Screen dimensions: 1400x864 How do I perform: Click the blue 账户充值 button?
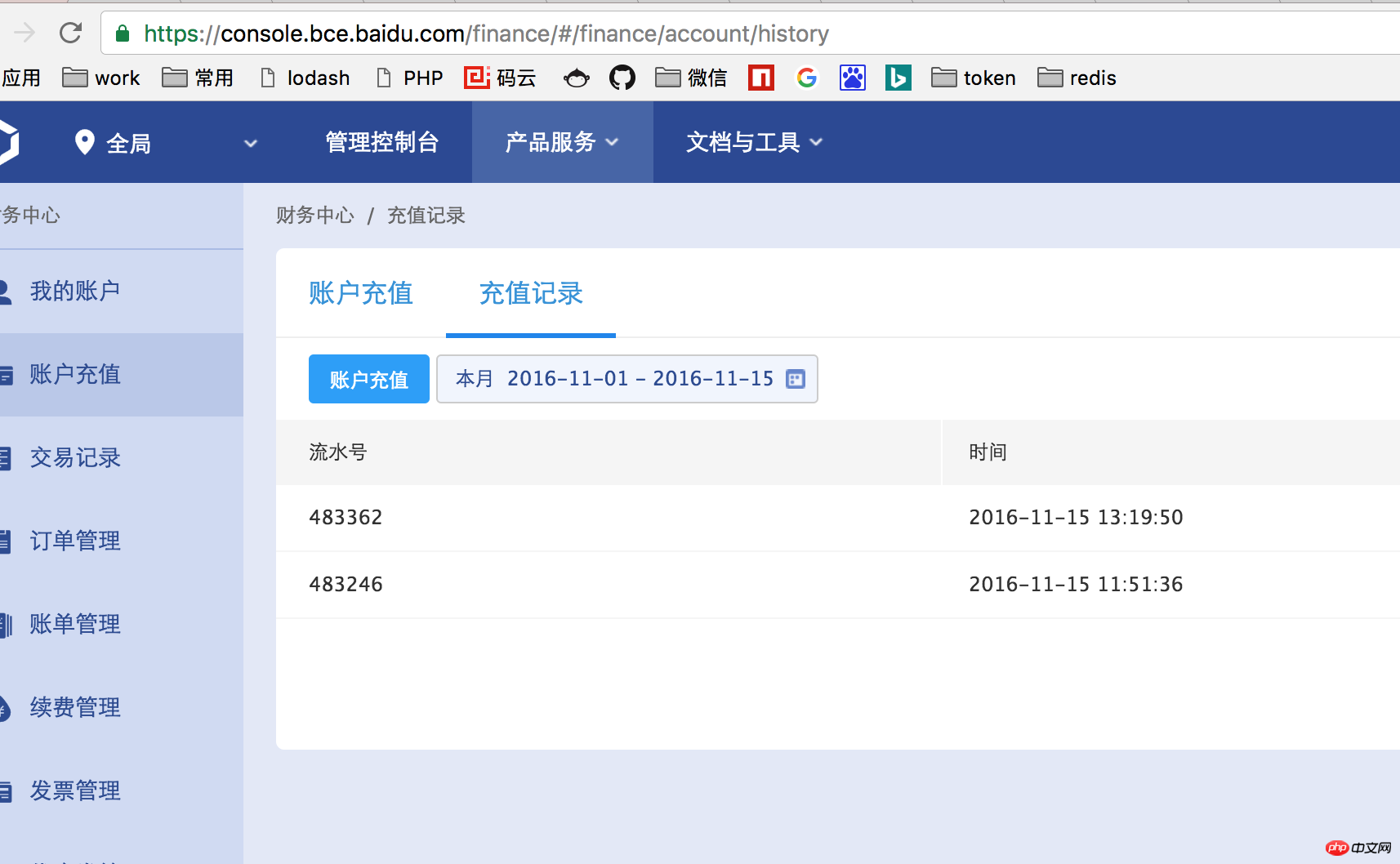[x=368, y=379]
